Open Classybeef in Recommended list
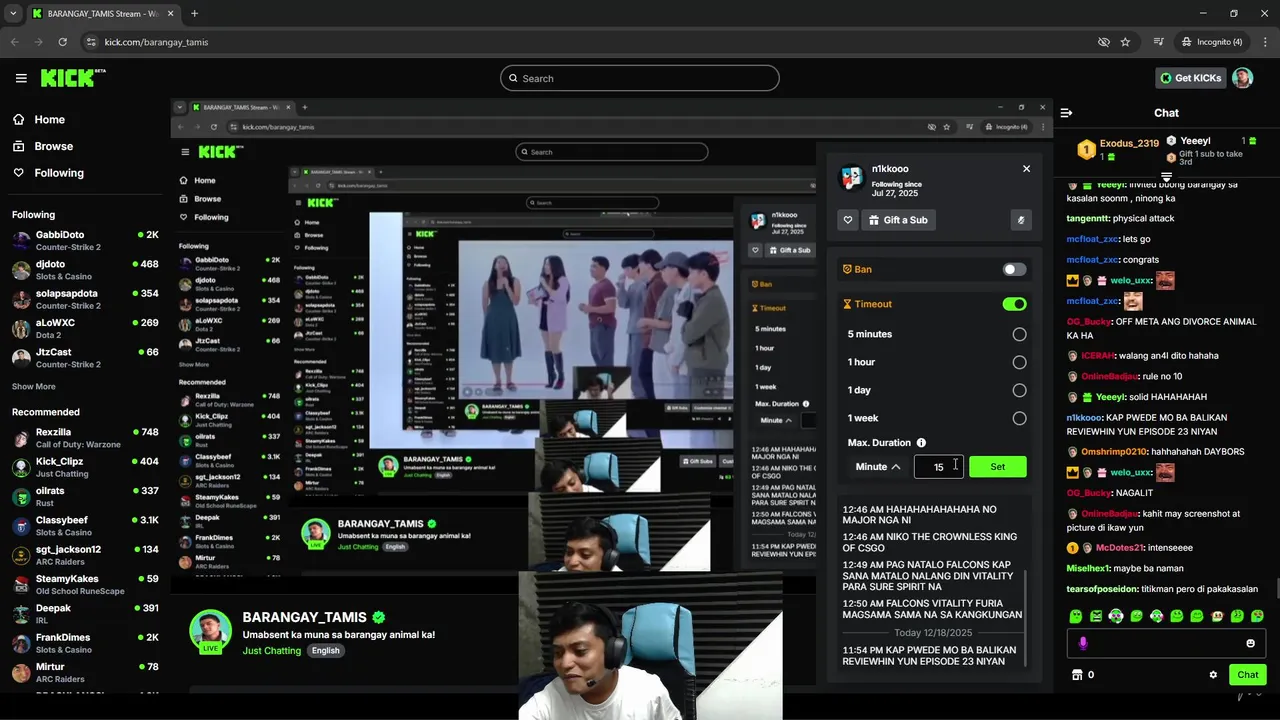This screenshot has width=1280, height=720. pos(85,525)
